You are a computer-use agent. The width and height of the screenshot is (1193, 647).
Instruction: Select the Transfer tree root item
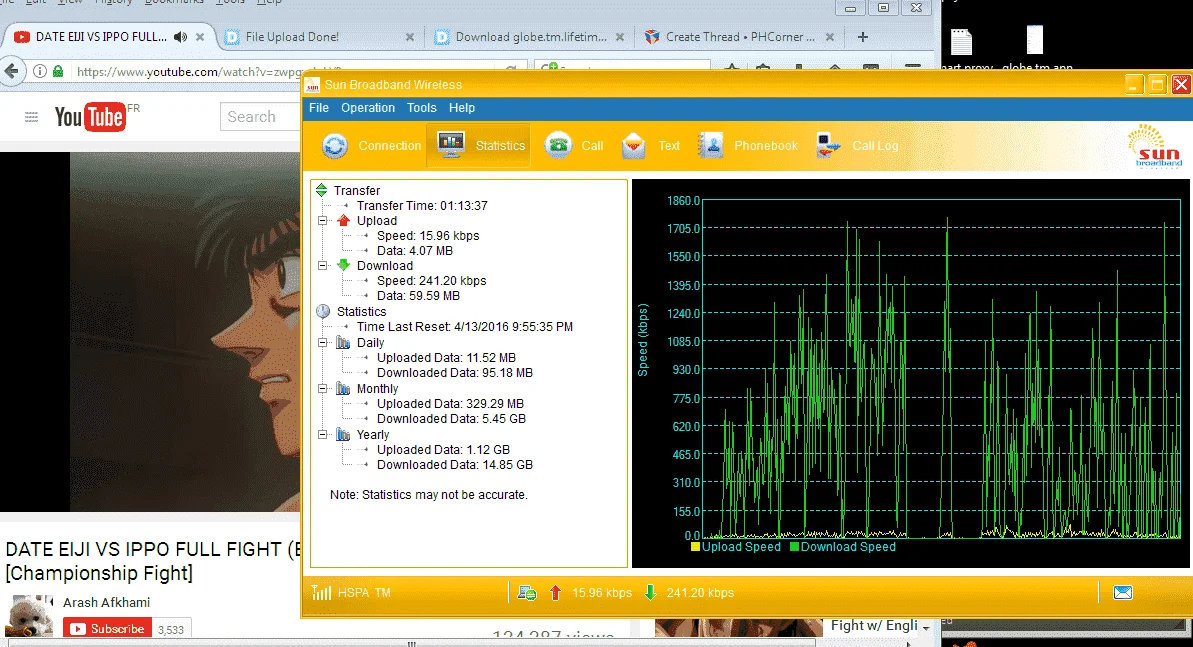click(x=357, y=190)
